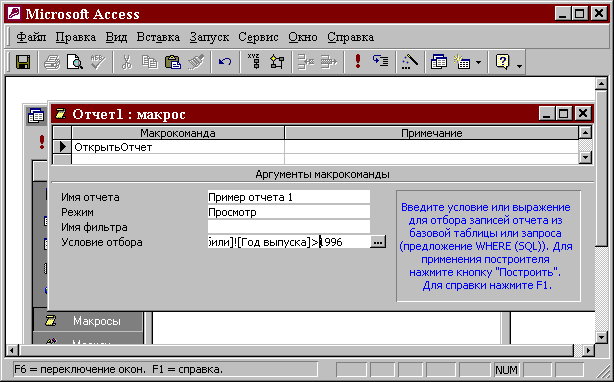Click the Access key icon in the title bar
614x382 pixels.
14,14
